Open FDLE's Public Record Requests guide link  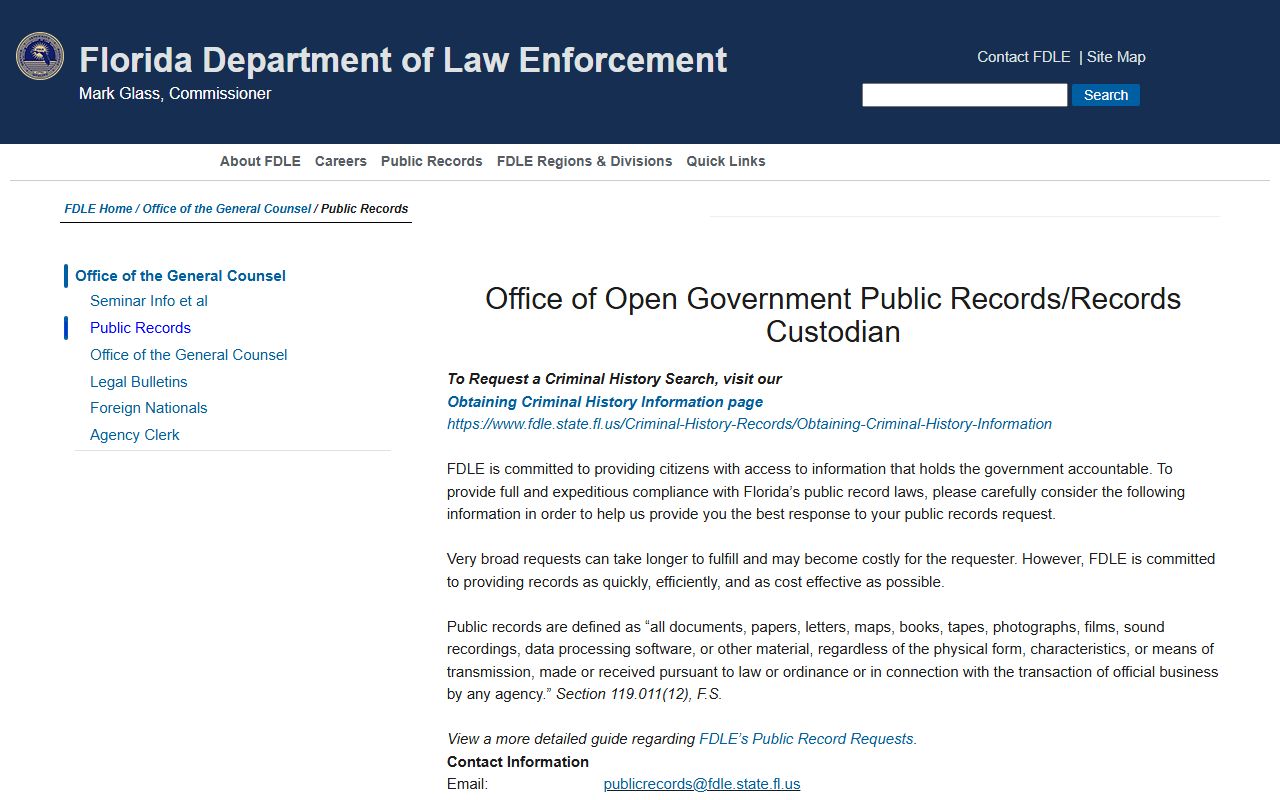pyautogui.click(x=806, y=739)
